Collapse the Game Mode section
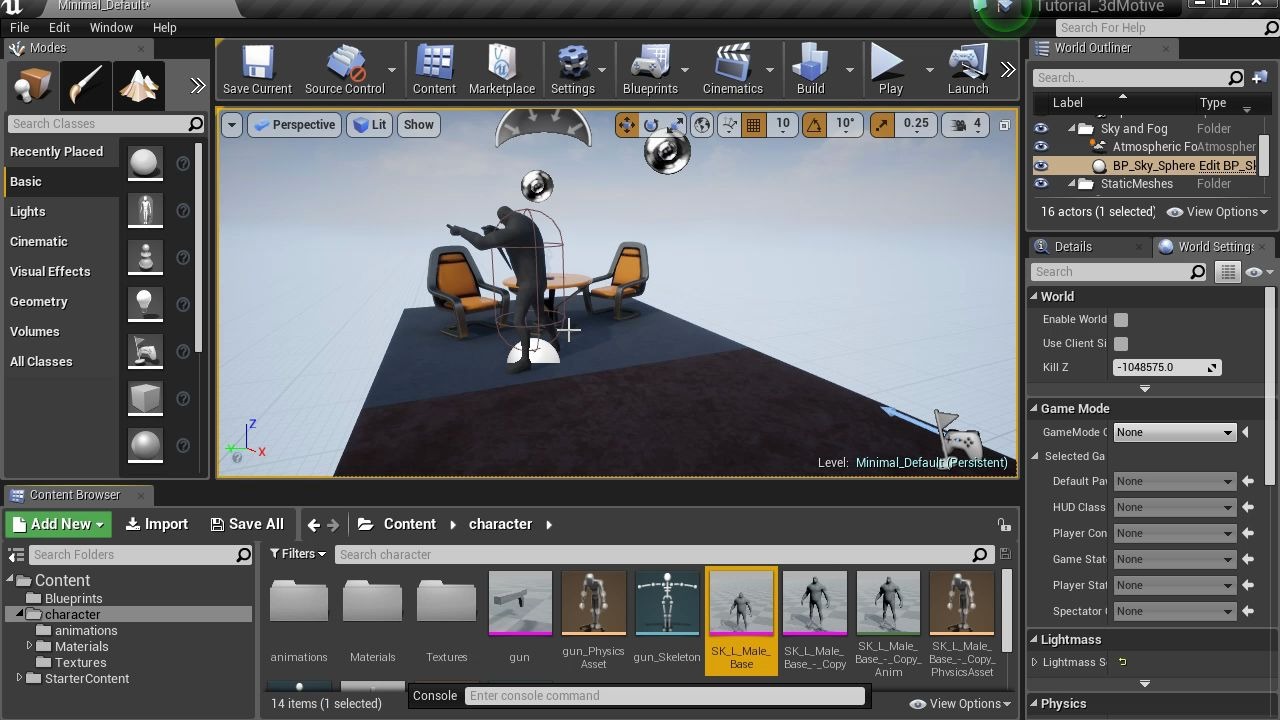Screen dimensions: 1280x720 pyautogui.click(x=1034, y=409)
